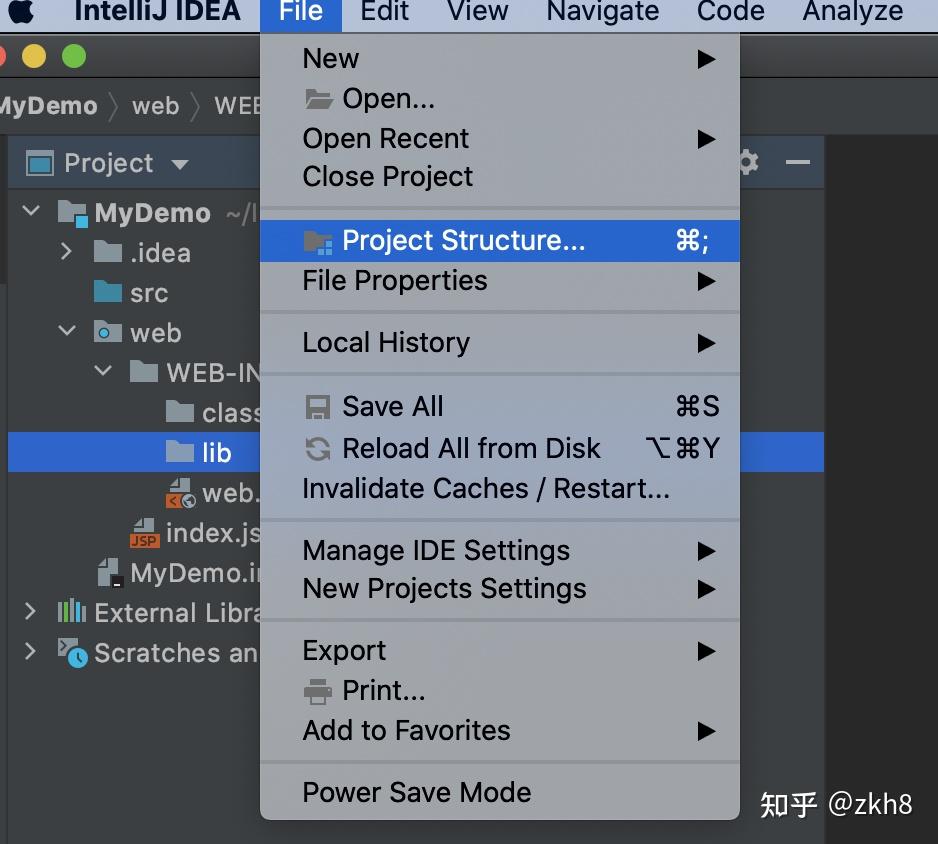Select the web.xml file icon
Image resolution: width=938 pixels, height=844 pixels.
point(182,492)
